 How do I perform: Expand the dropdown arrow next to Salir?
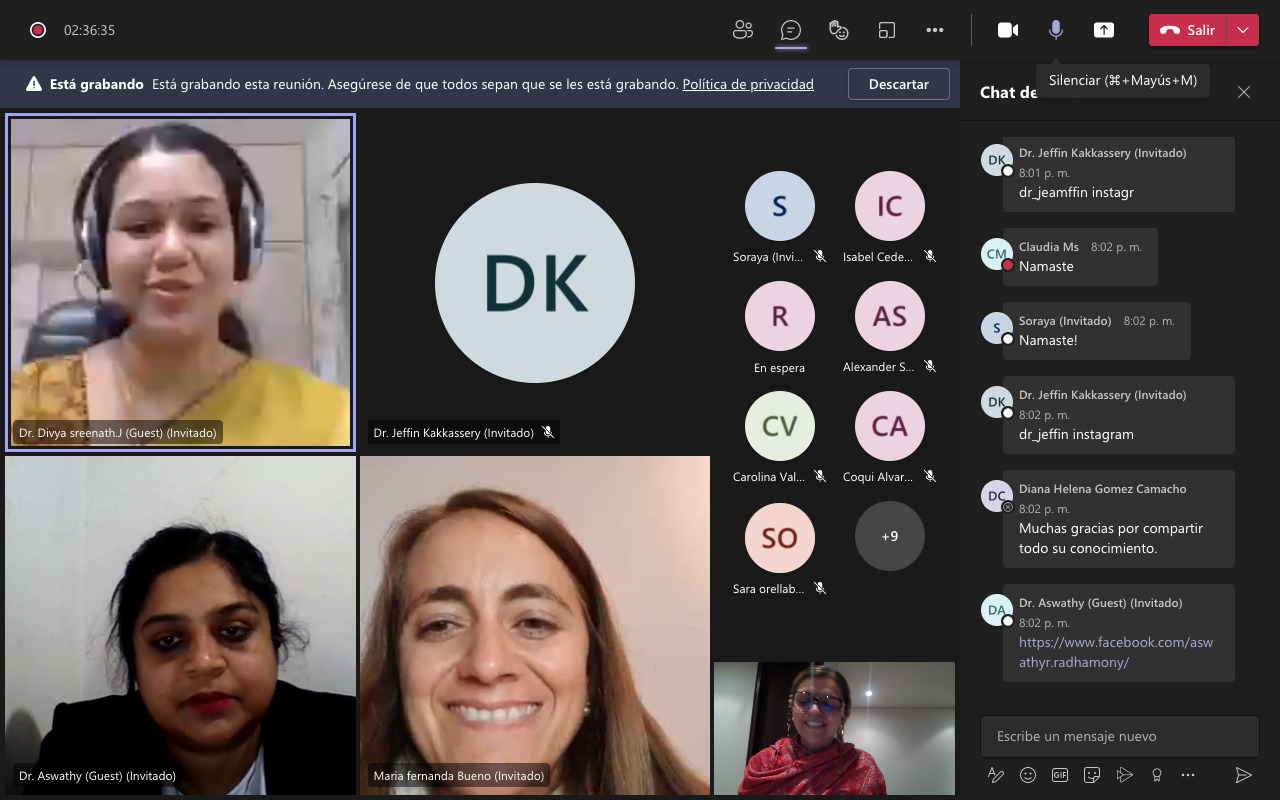coord(1243,30)
